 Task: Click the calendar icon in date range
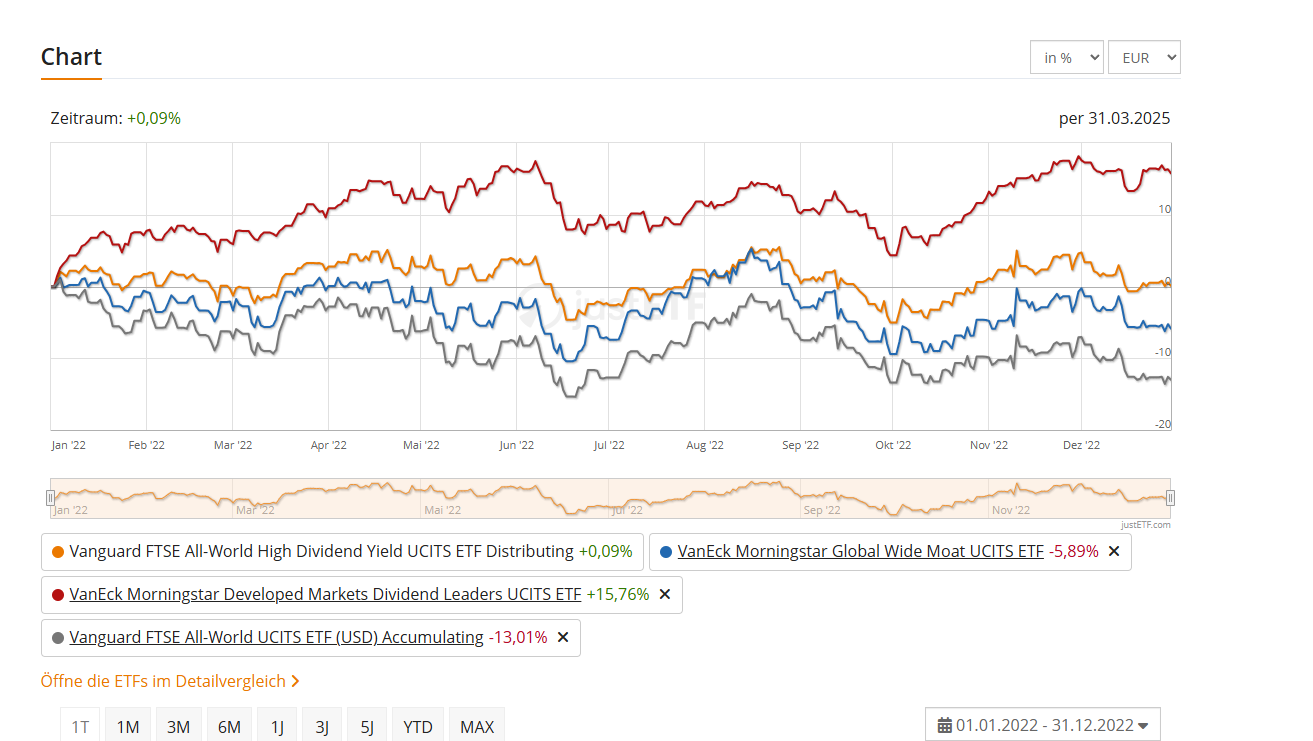tap(944, 726)
